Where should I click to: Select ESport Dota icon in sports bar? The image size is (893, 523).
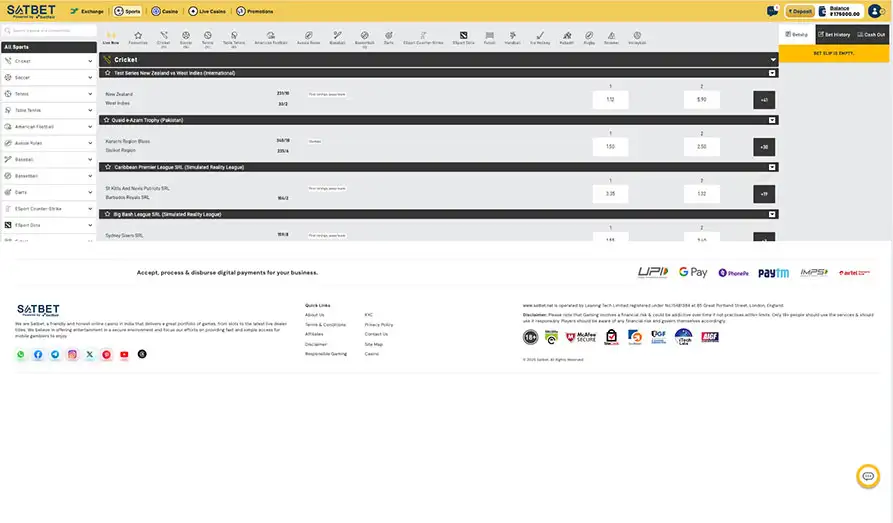463,38
